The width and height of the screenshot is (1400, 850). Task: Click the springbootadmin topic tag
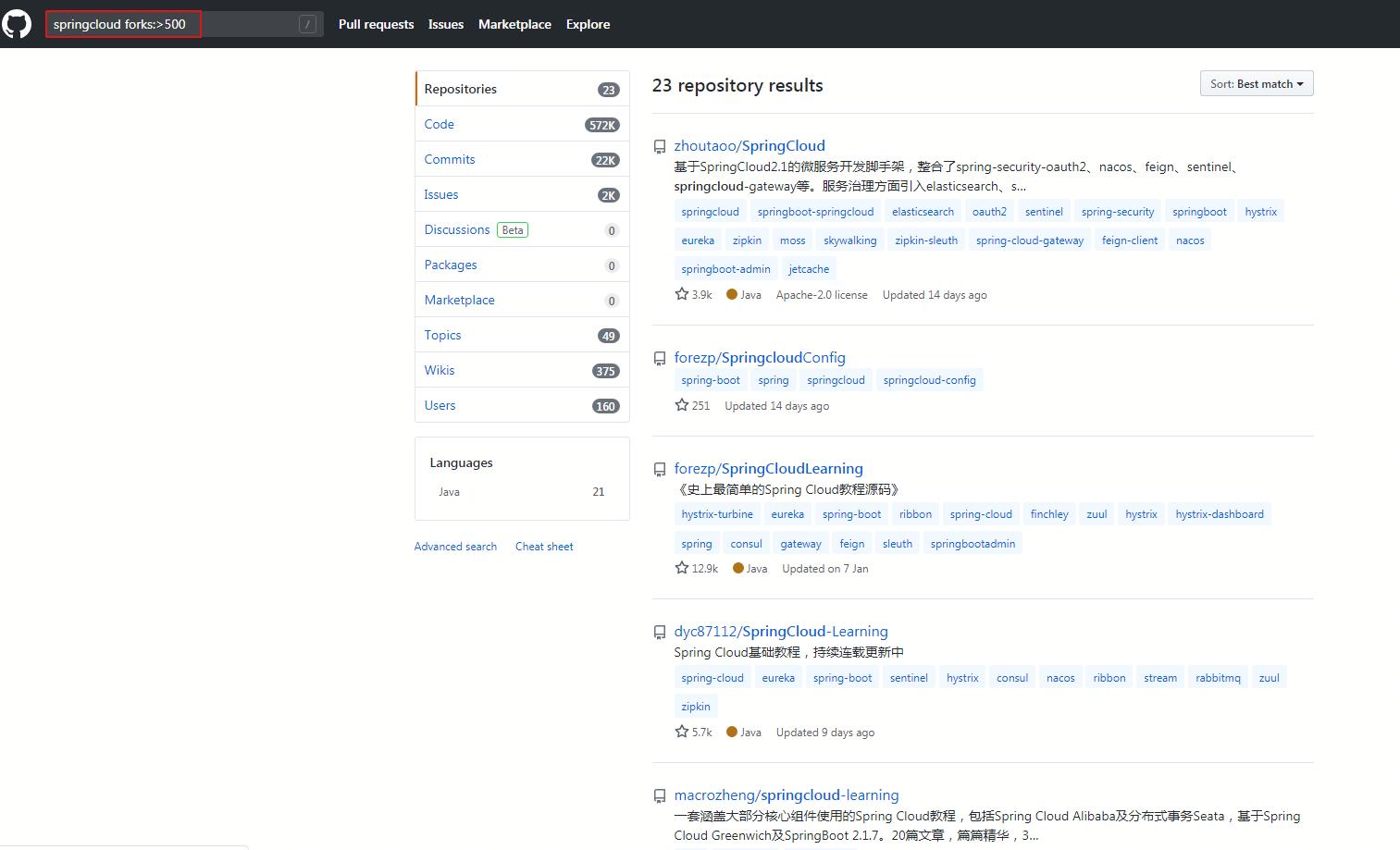click(973, 544)
